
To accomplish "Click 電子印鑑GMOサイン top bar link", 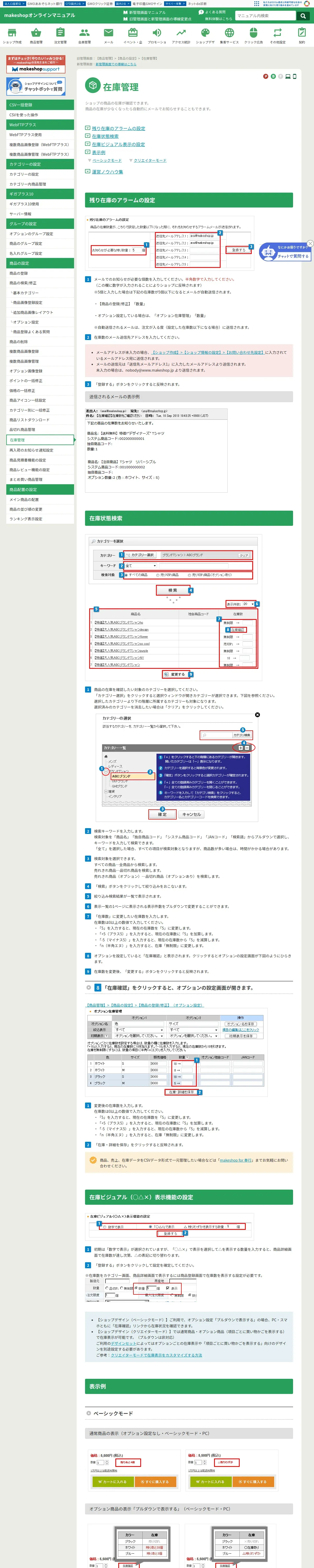I will click(148, 4).
